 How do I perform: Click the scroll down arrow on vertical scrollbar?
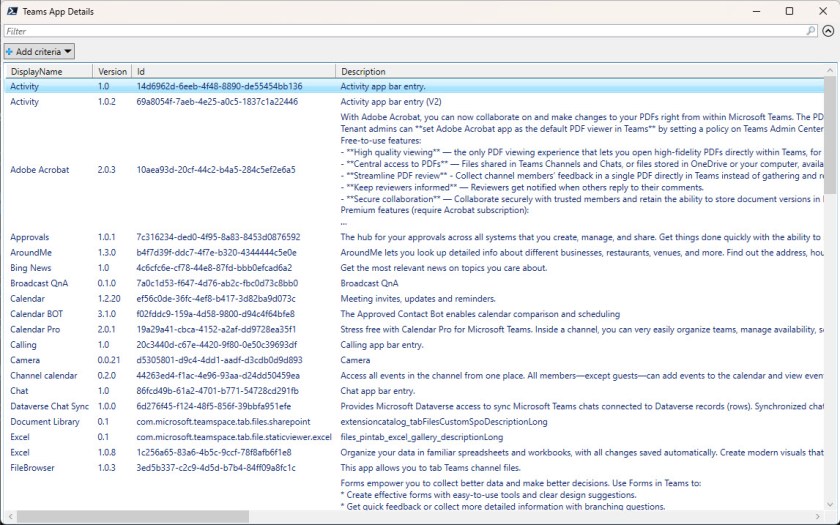coord(830,504)
